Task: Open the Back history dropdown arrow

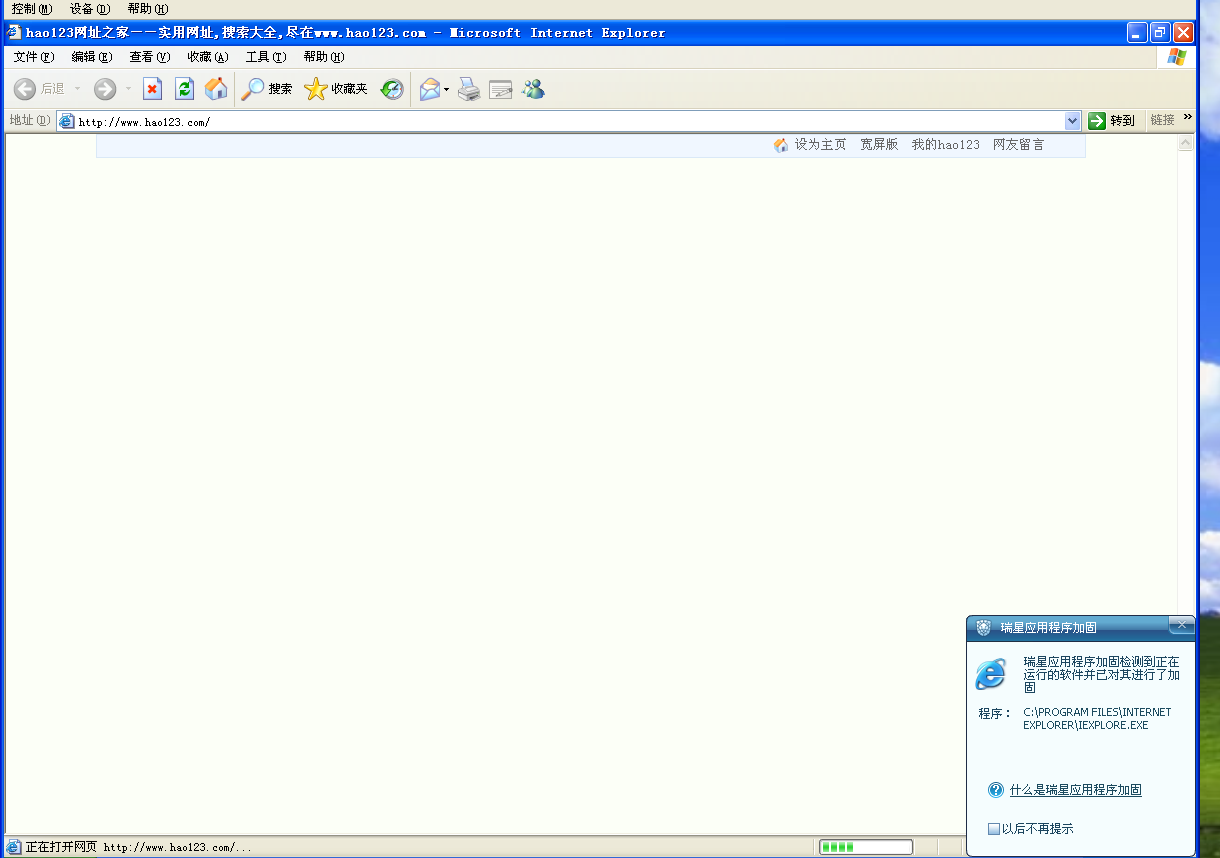Action: click(x=77, y=89)
